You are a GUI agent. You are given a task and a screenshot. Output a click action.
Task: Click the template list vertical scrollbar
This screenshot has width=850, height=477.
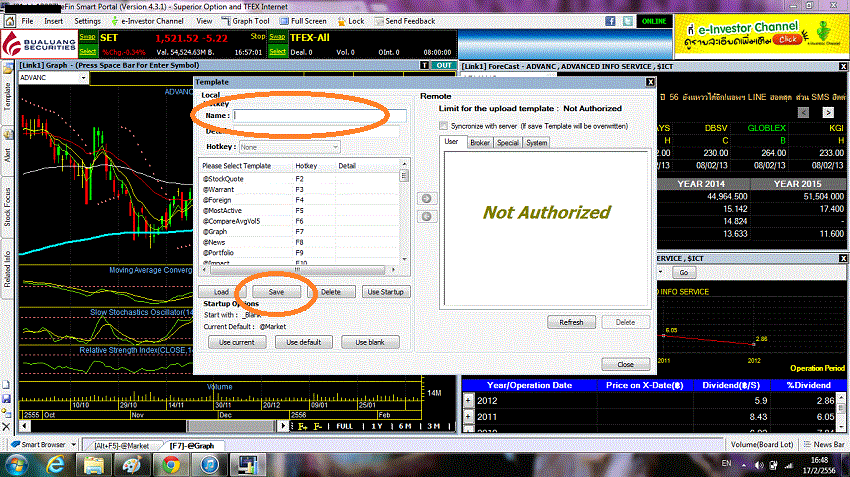[404, 211]
